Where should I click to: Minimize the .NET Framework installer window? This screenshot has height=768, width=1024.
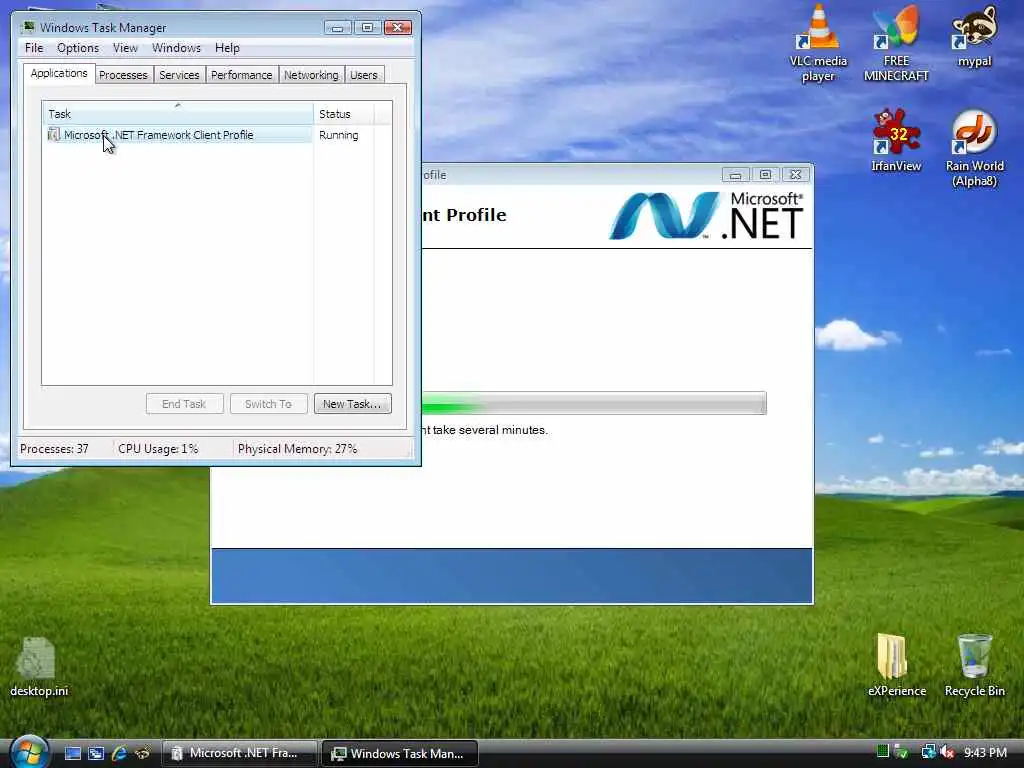click(735, 174)
